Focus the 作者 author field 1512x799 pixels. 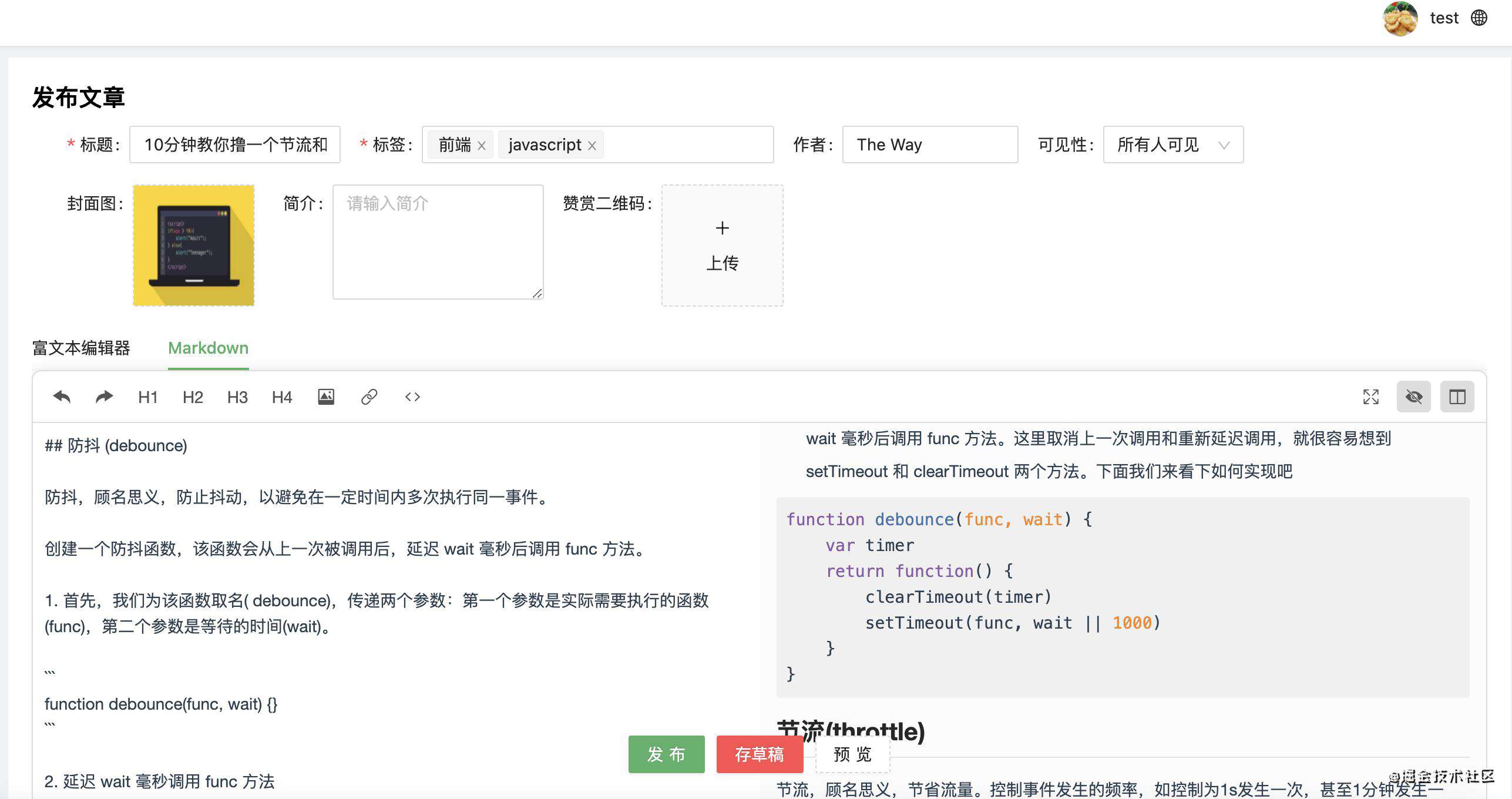coord(930,145)
